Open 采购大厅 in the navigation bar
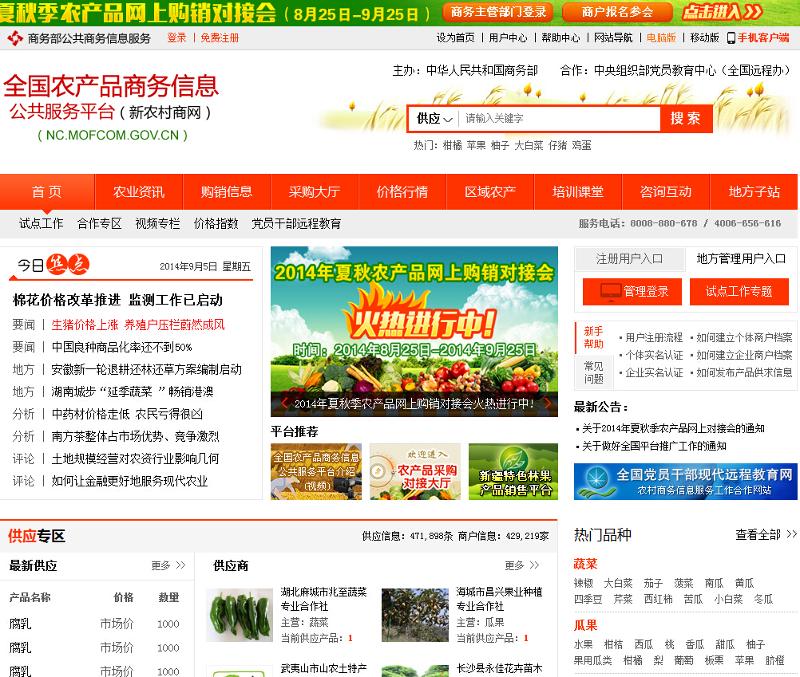Screen dimensions: 800x677 click(x=314, y=192)
